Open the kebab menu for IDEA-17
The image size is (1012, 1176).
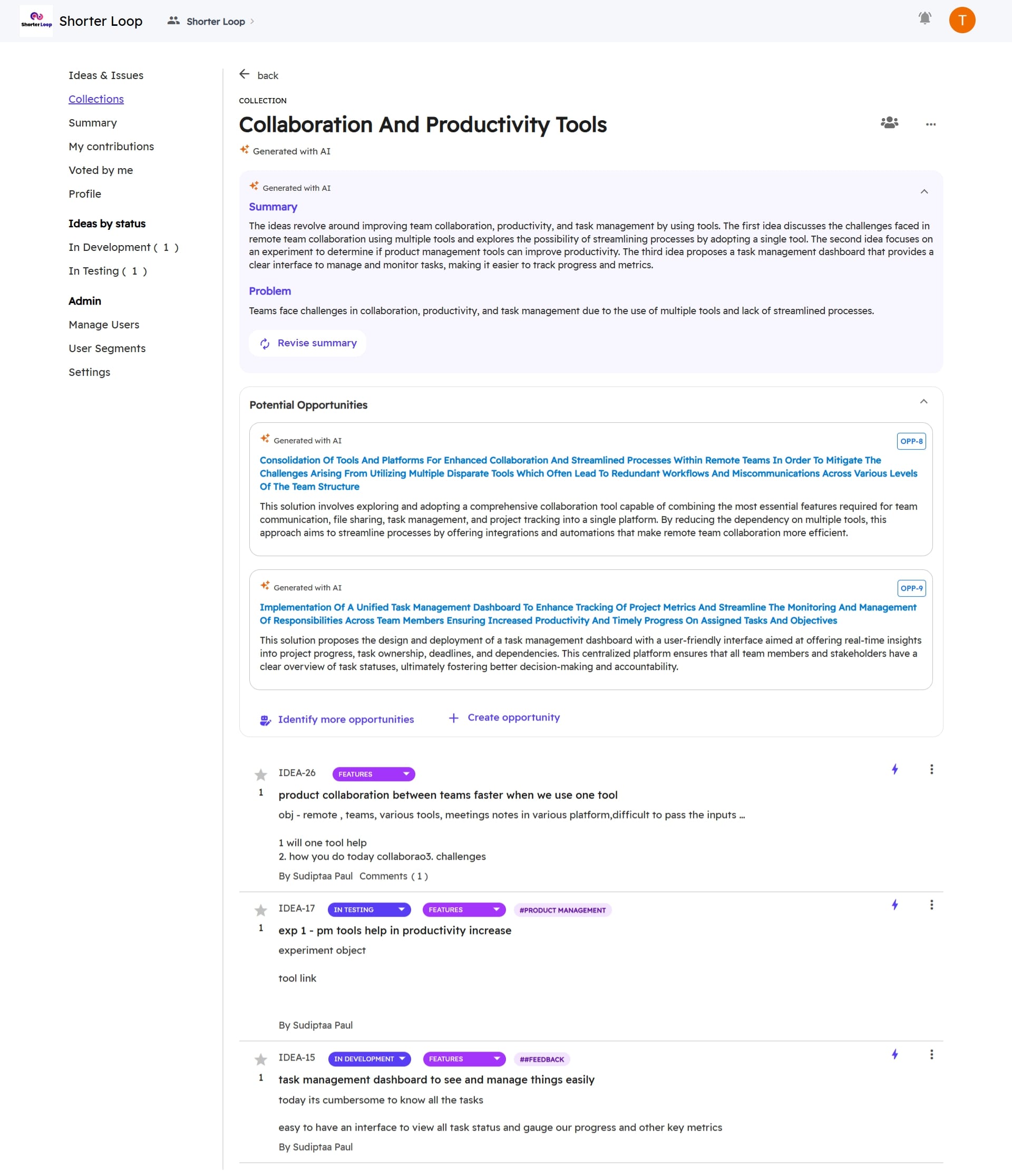[931, 905]
